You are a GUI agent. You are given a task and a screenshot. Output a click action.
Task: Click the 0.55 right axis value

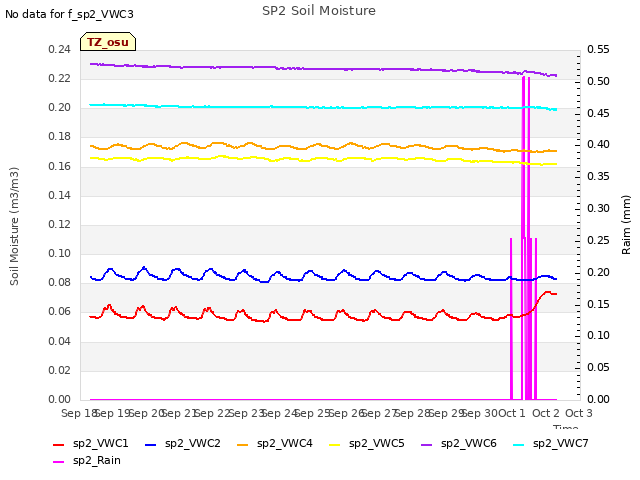pyautogui.click(x=598, y=50)
